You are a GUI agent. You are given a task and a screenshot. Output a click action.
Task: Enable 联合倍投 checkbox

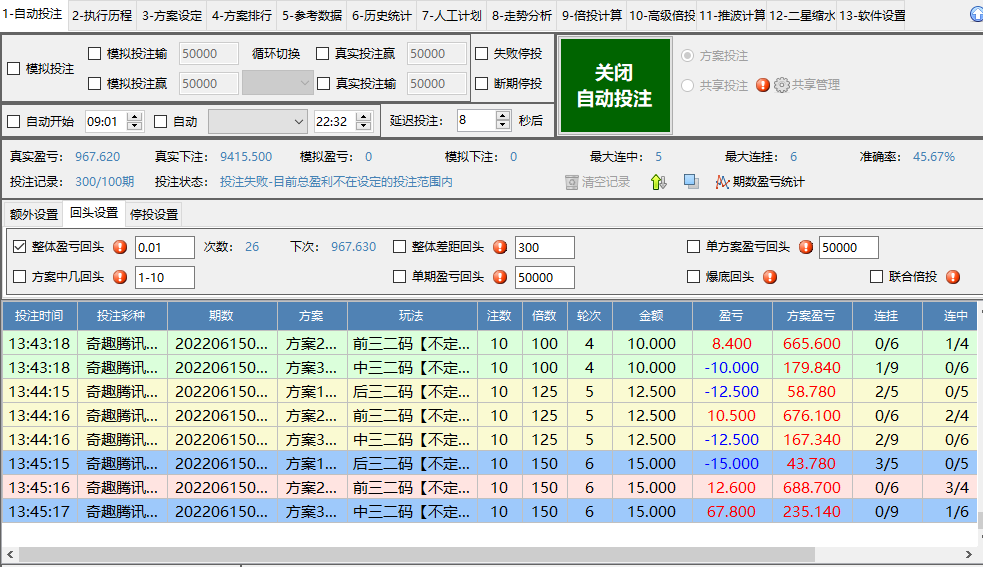pyautogui.click(x=876, y=277)
